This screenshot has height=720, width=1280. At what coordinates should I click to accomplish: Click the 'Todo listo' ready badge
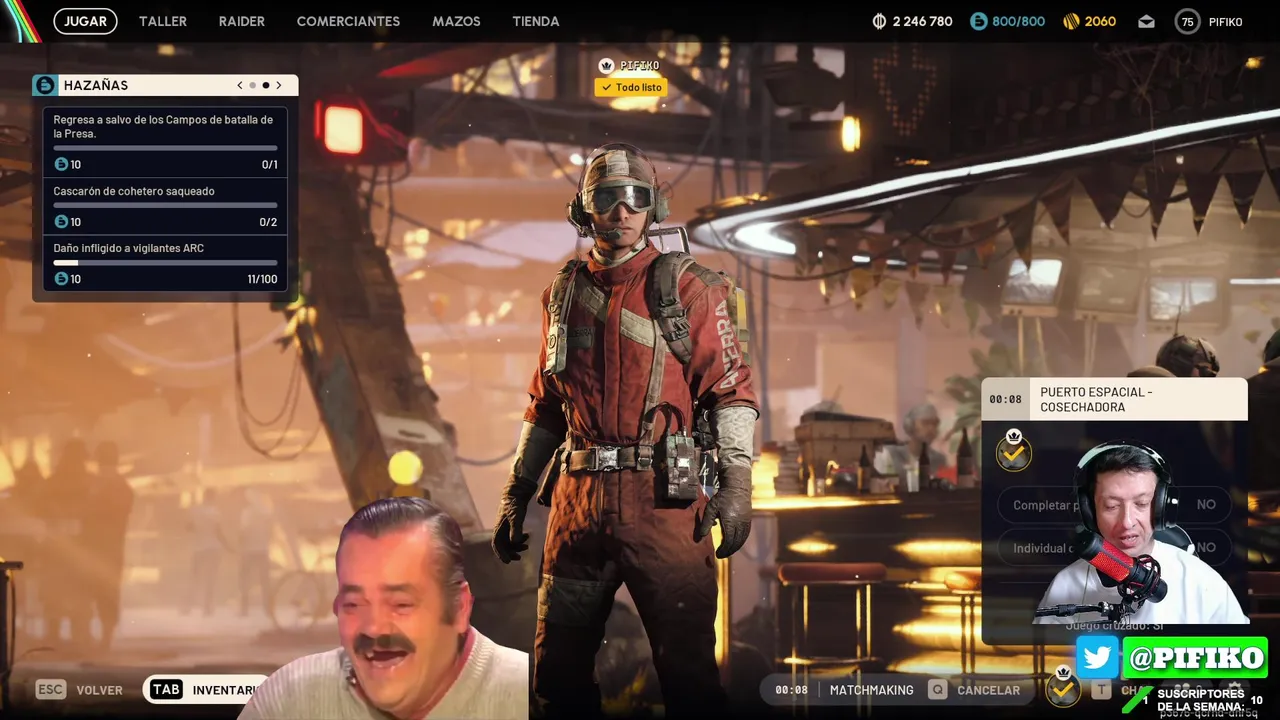(631, 87)
